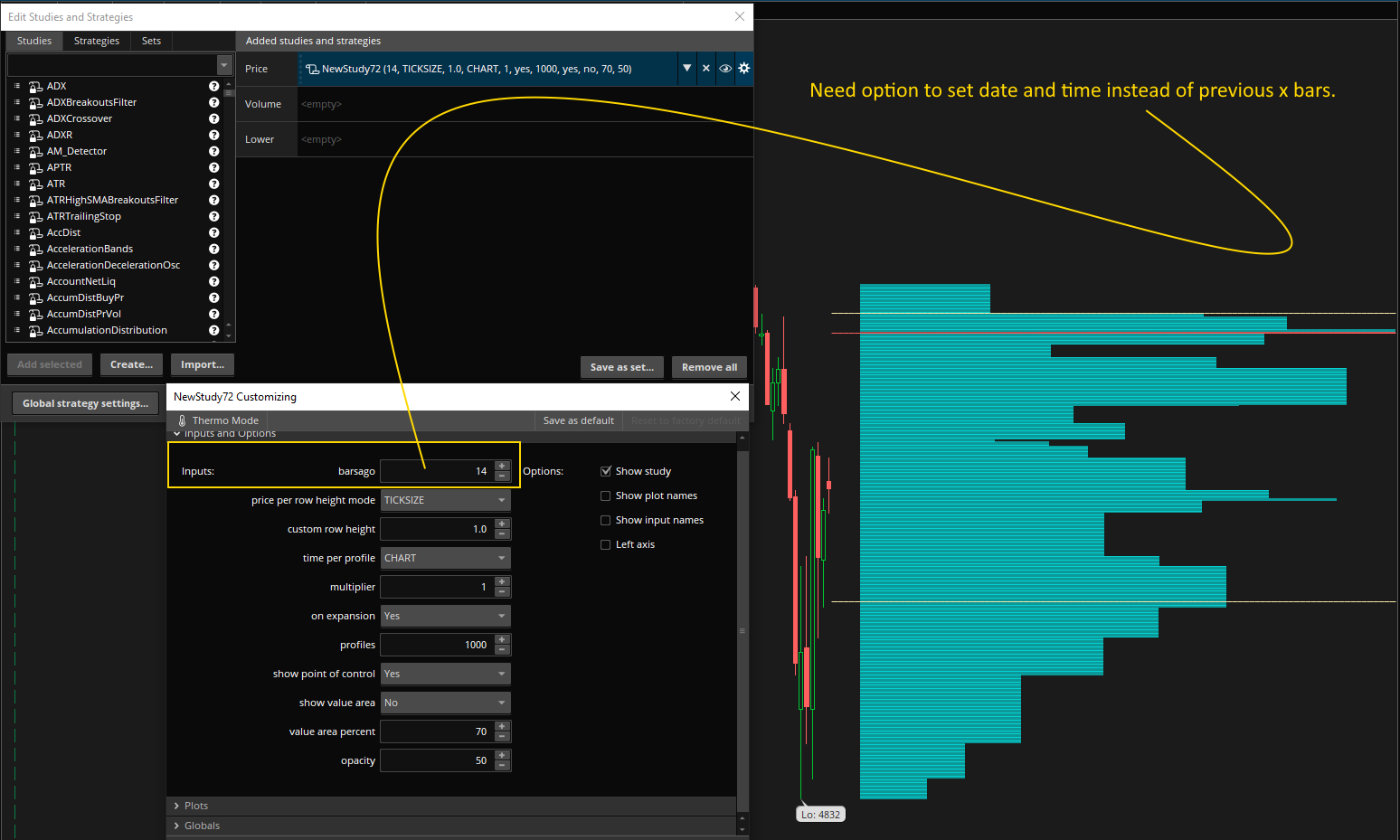Switch to the Strategies tab

coord(97,41)
